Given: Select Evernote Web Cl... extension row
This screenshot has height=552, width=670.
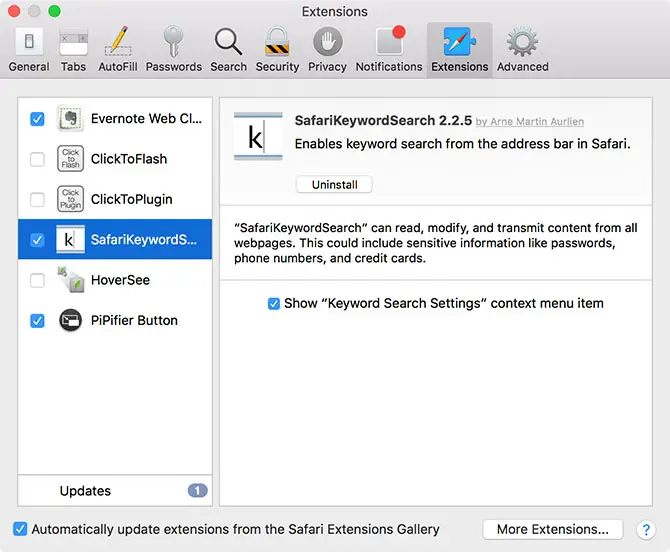Looking at the screenshot, I should (x=115, y=118).
